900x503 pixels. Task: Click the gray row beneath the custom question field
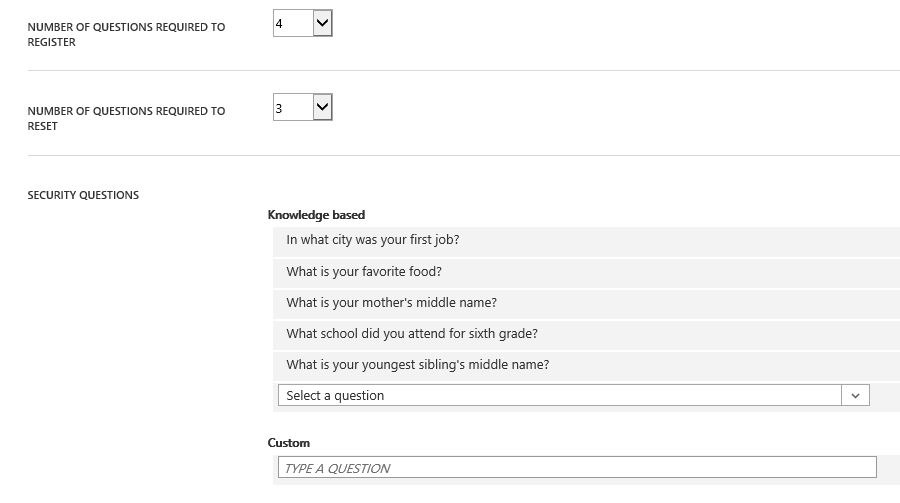coord(586,482)
